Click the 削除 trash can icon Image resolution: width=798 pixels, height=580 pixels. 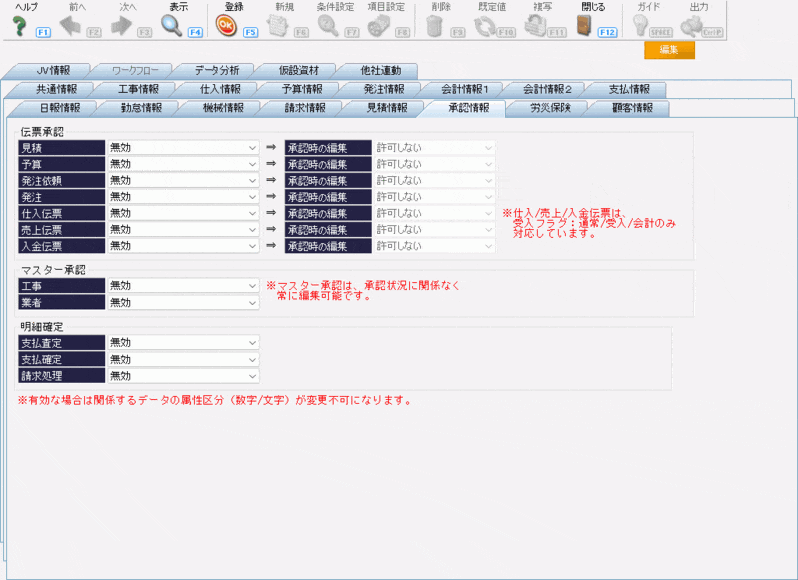coord(434,26)
